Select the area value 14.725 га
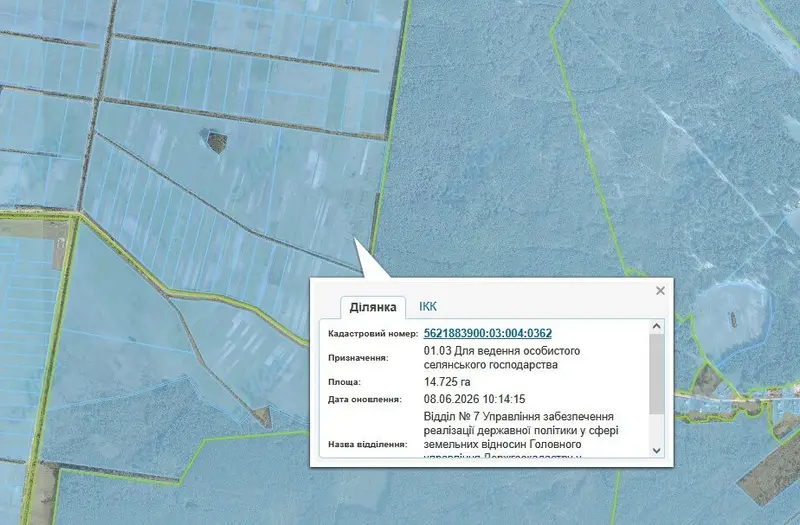Viewport: 800px width, 525px height. point(447,382)
